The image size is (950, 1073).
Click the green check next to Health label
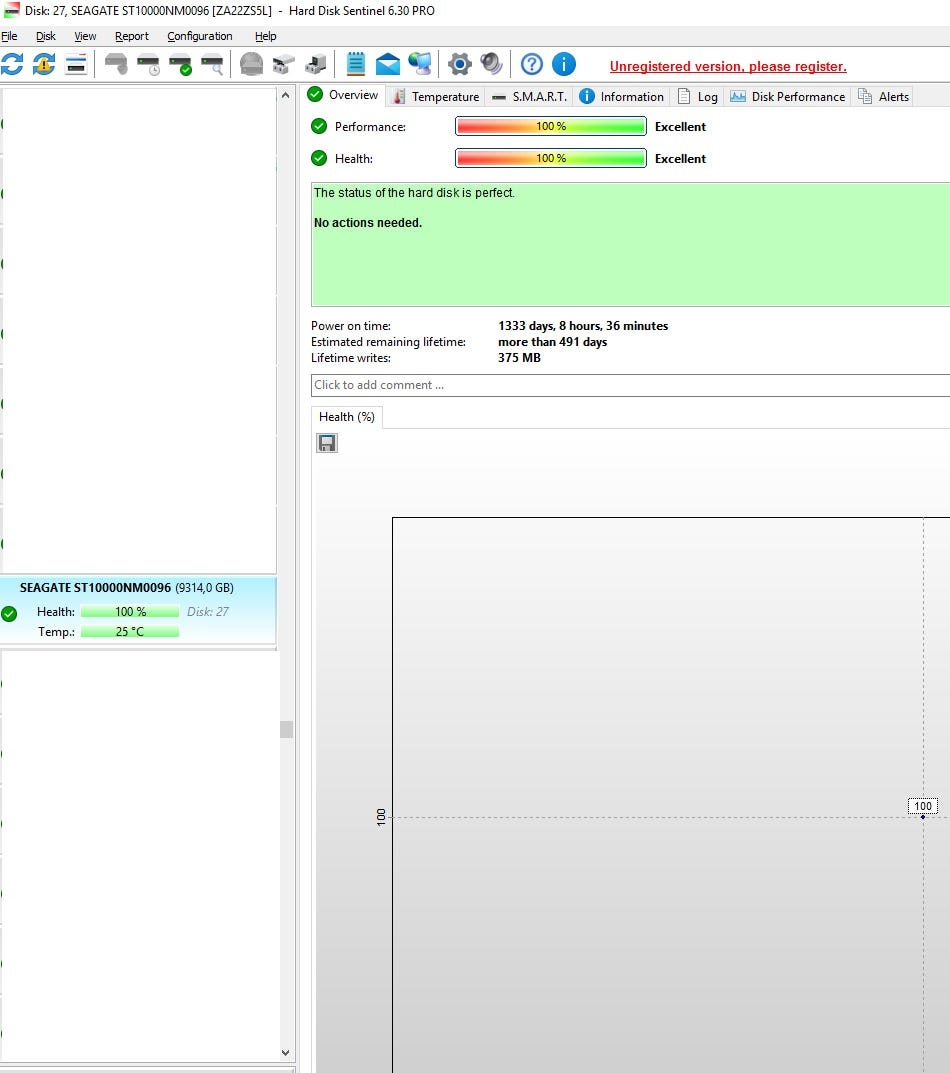[319, 158]
